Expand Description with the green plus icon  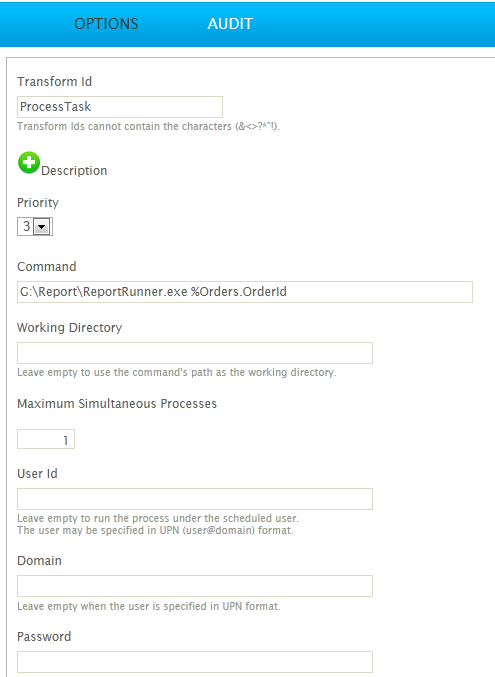pos(29,163)
